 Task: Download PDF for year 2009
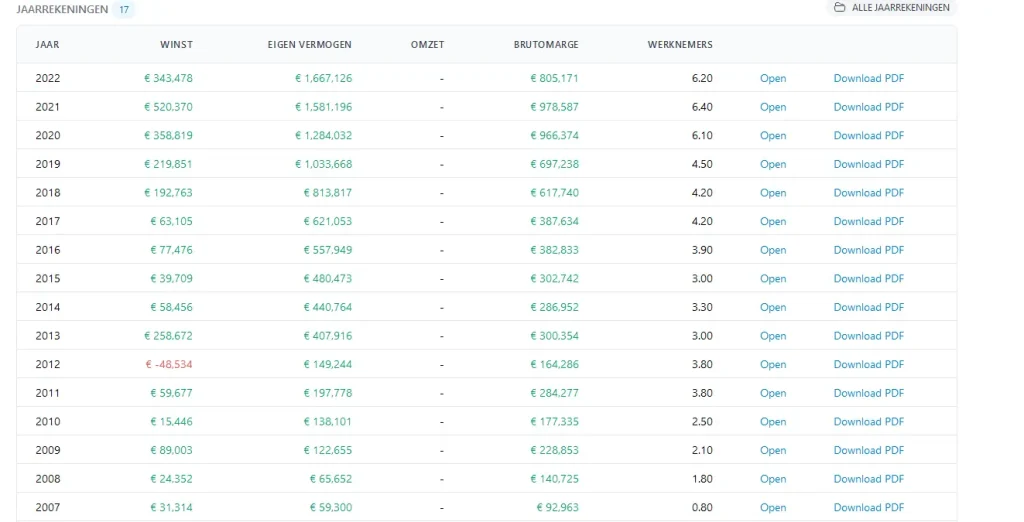click(868, 450)
